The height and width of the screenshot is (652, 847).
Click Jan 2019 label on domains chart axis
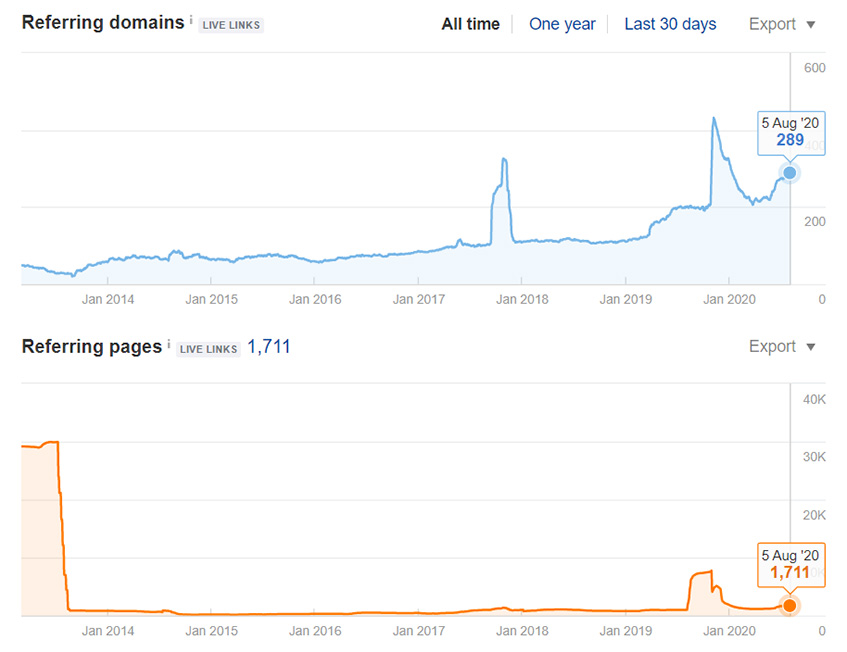(626, 299)
